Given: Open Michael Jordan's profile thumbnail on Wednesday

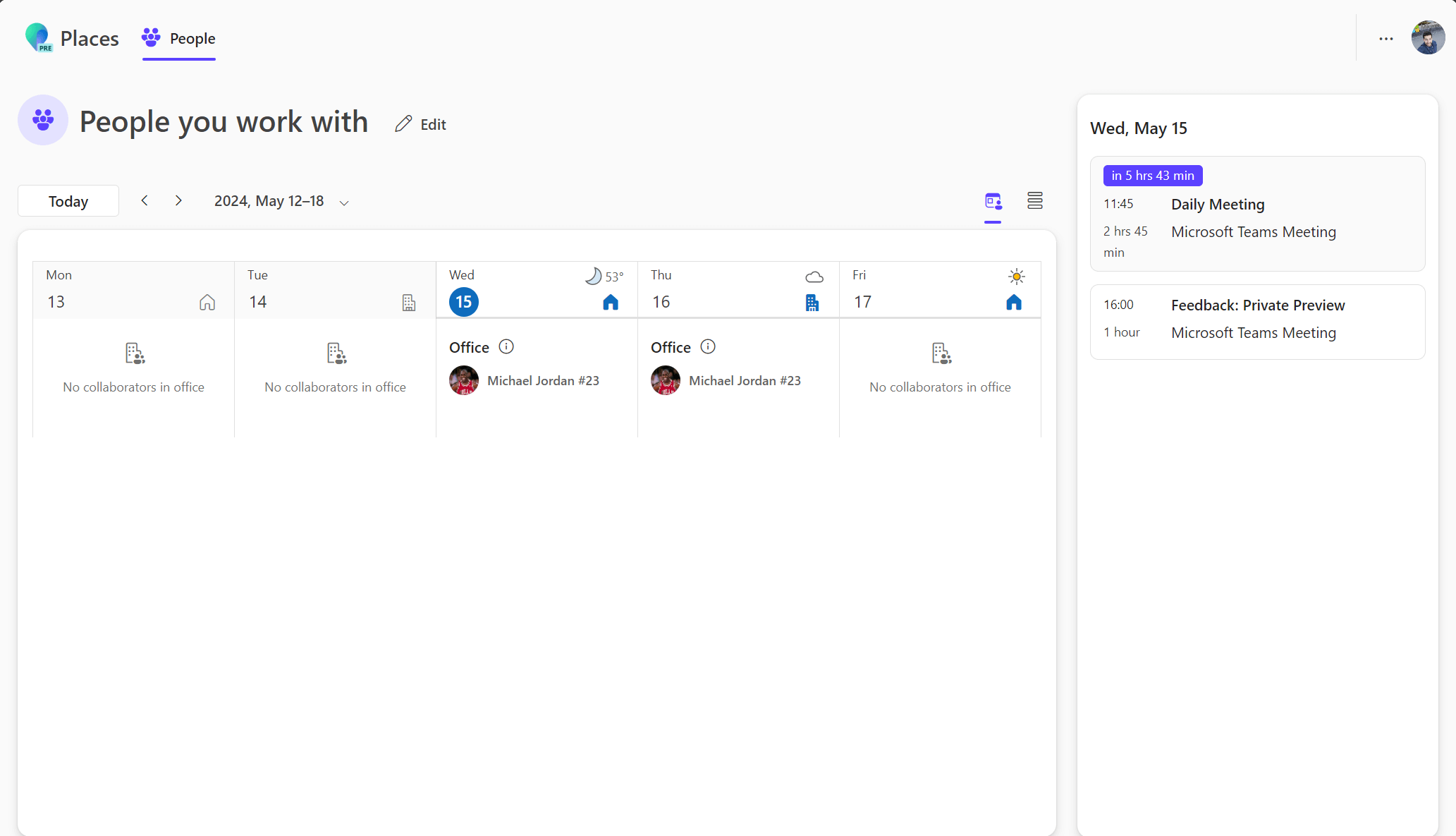Looking at the screenshot, I should pos(464,380).
